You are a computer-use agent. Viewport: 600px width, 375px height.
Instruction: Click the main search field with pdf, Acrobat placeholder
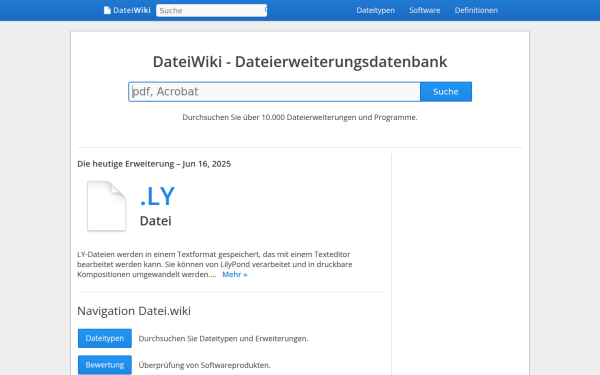click(x=274, y=92)
